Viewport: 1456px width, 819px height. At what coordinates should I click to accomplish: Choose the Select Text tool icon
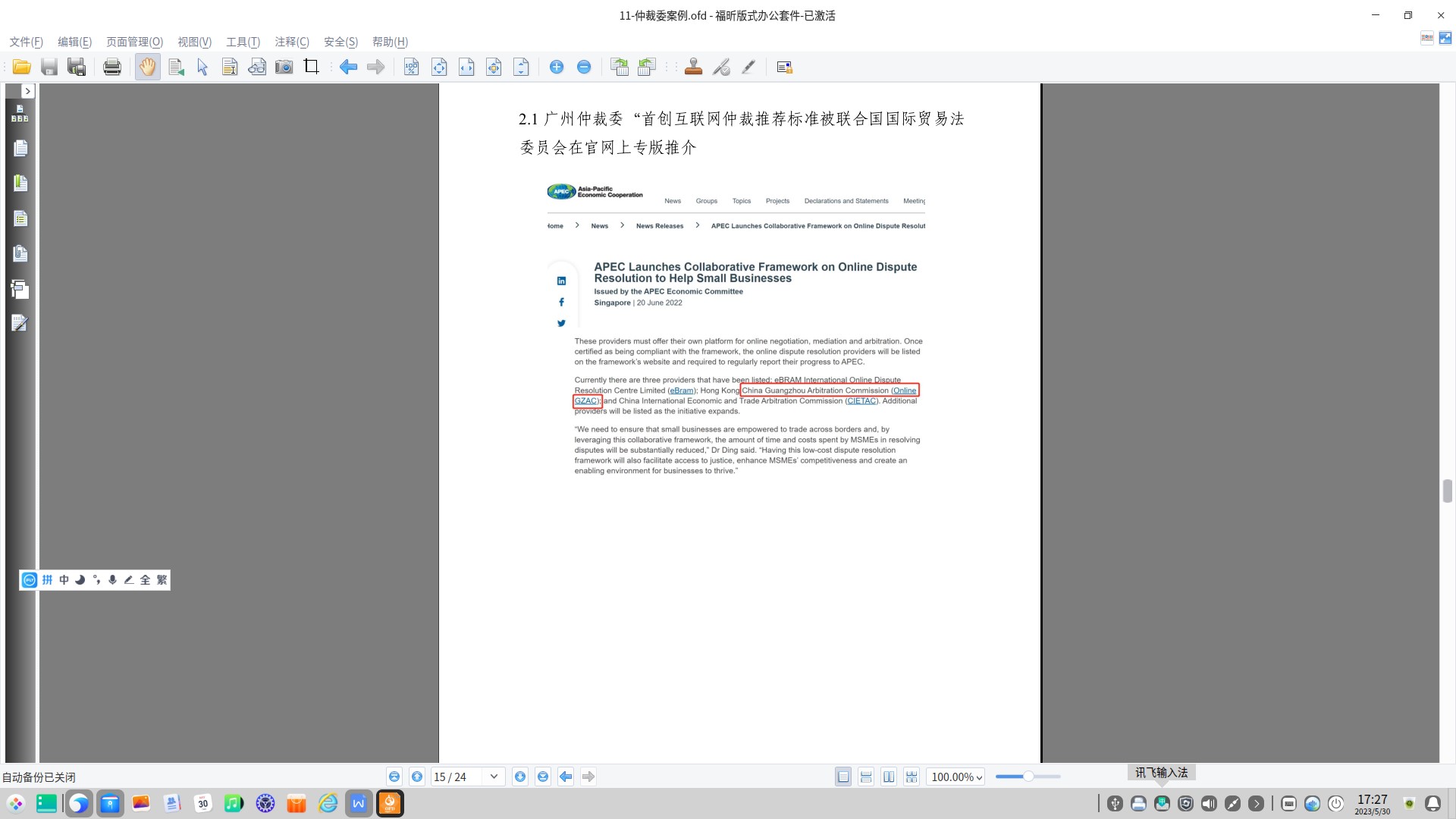click(x=176, y=67)
